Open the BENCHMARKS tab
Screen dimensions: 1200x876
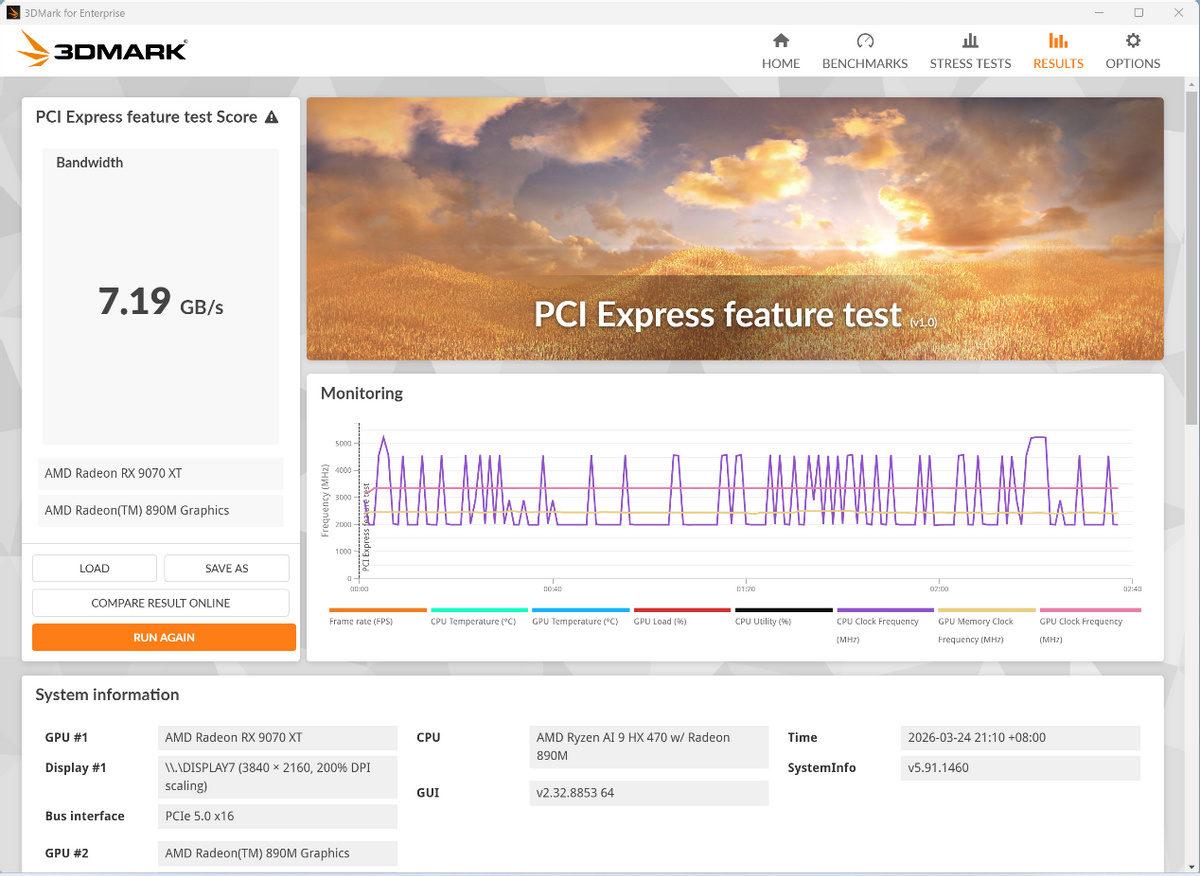pos(865,51)
